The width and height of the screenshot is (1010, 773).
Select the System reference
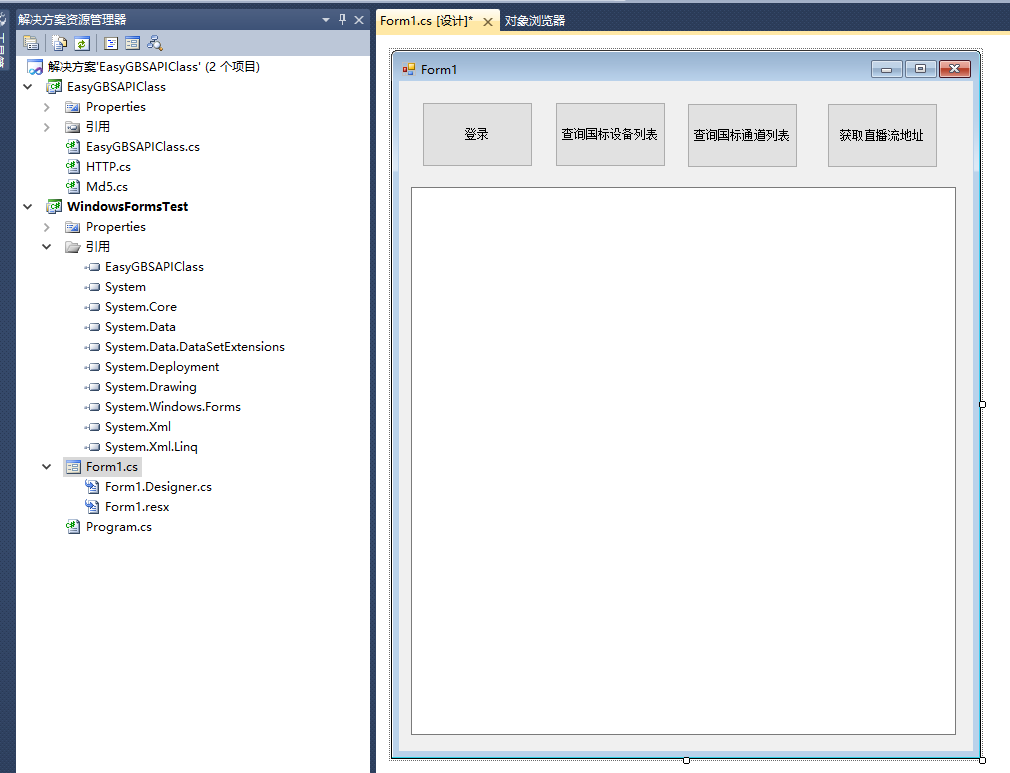[x=125, y=287]
